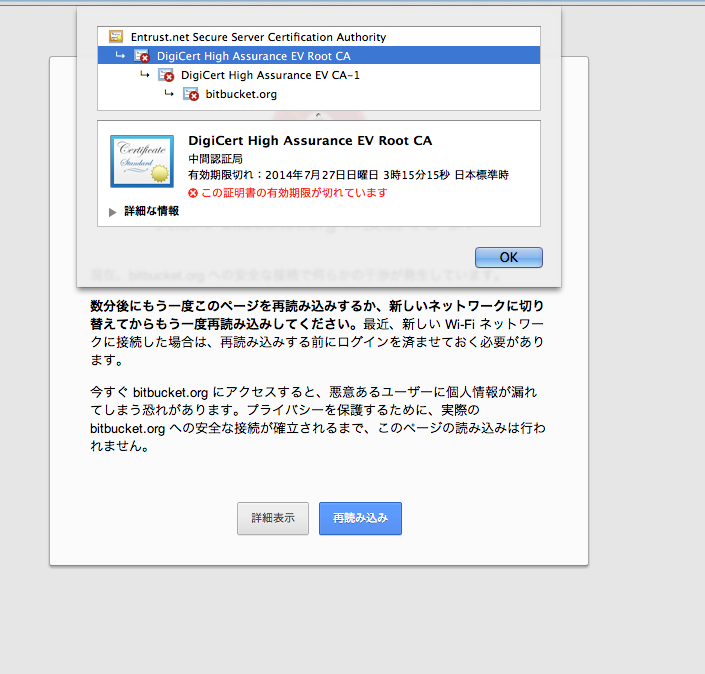Screen dimensions: 705x674
Task: Click the 中間認証局 label
Action: [215, 159]
